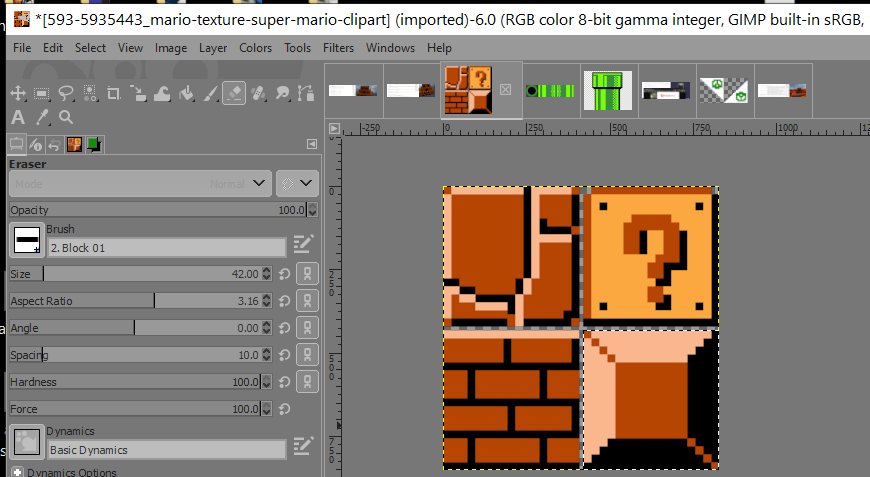Switch to the Tool Options tab

(16, 145)
